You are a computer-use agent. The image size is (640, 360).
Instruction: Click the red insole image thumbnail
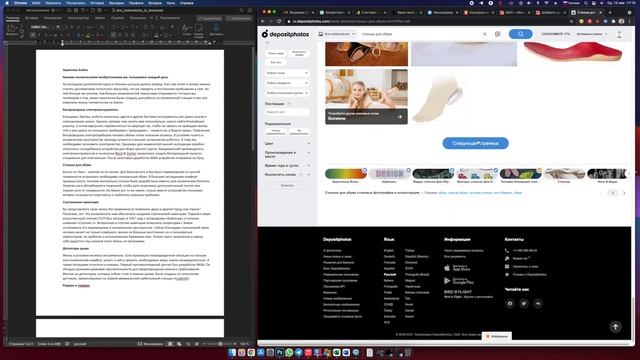tap(572, 53)
